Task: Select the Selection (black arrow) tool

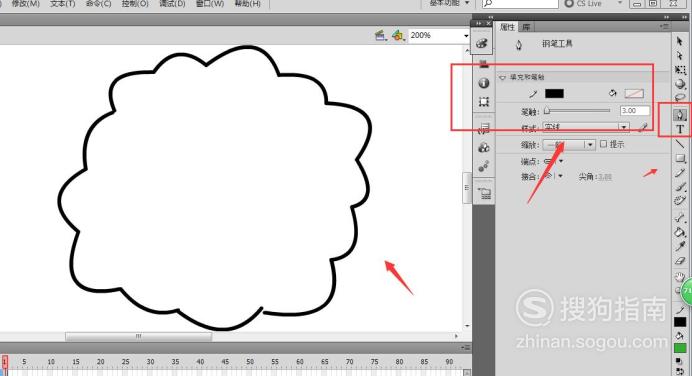Action: [680, 41]
